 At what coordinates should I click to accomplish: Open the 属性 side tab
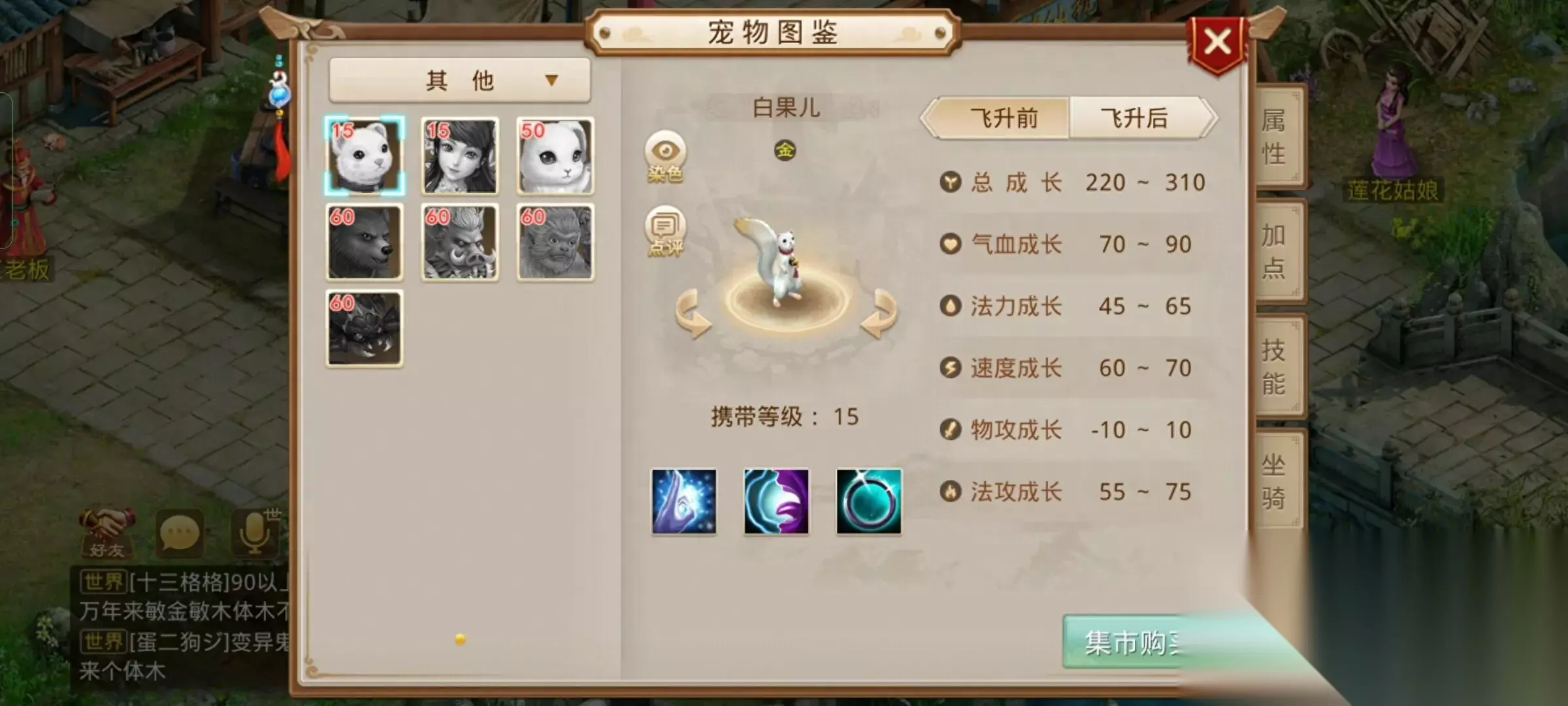1276,137
